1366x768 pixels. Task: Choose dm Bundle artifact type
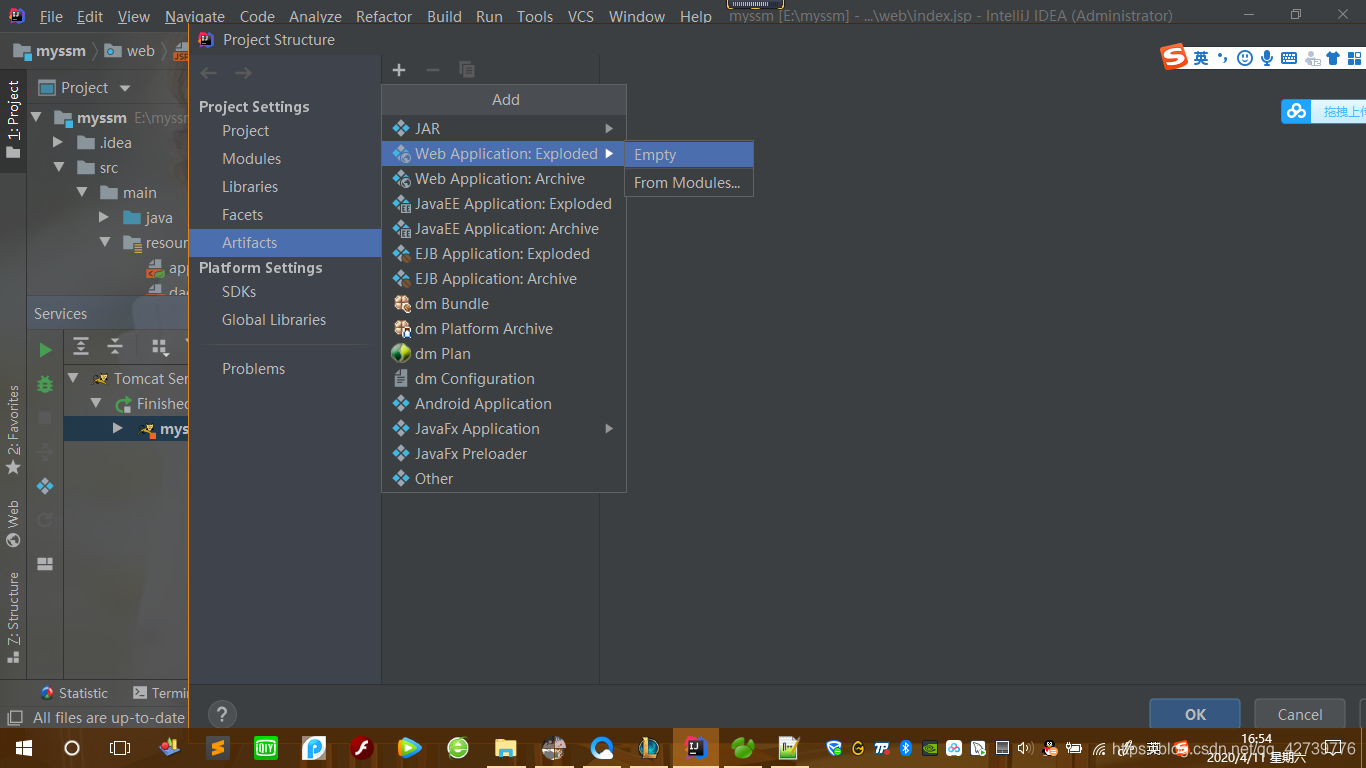[504, 303]
